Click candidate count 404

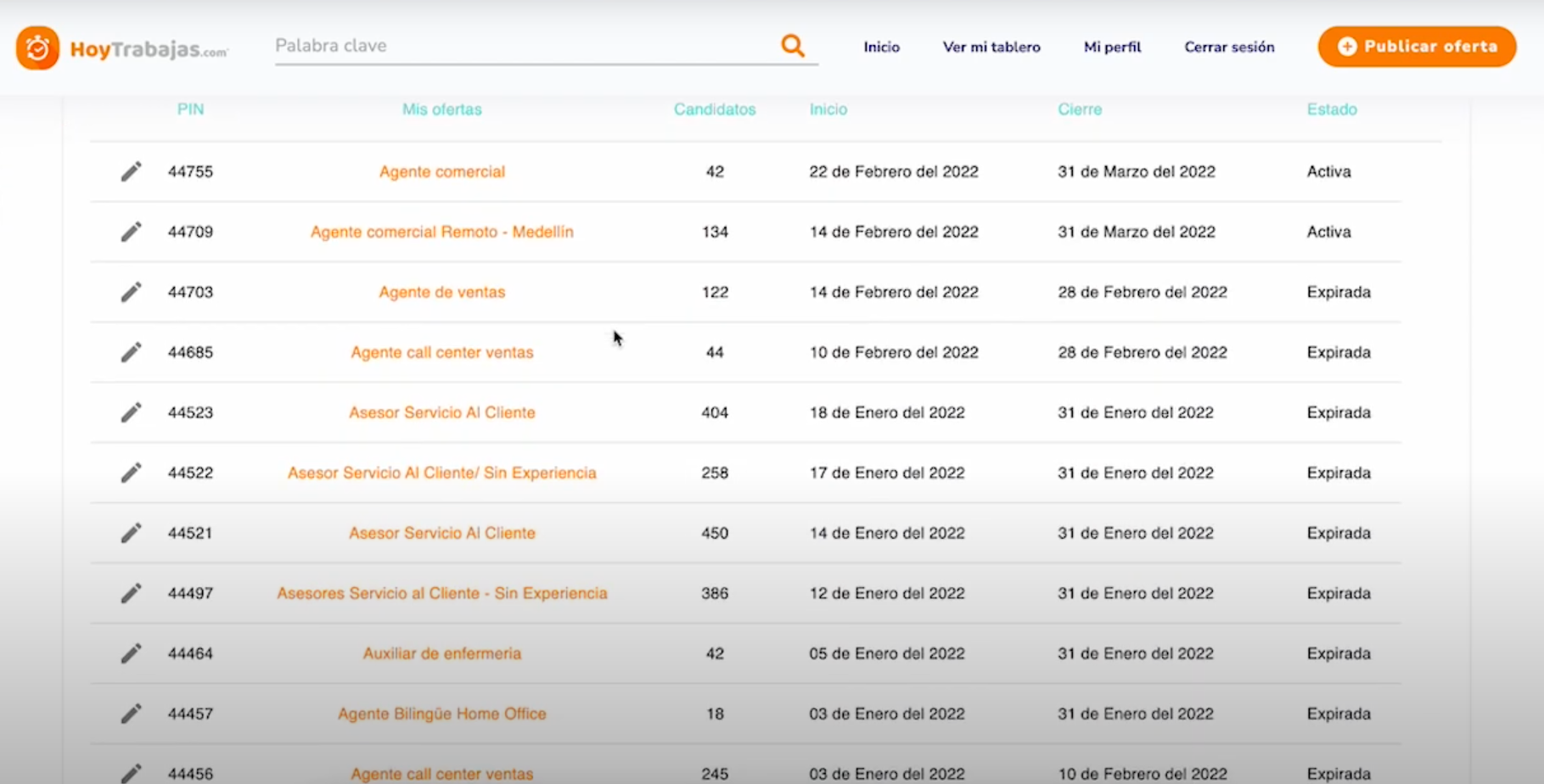click(715, 412)
